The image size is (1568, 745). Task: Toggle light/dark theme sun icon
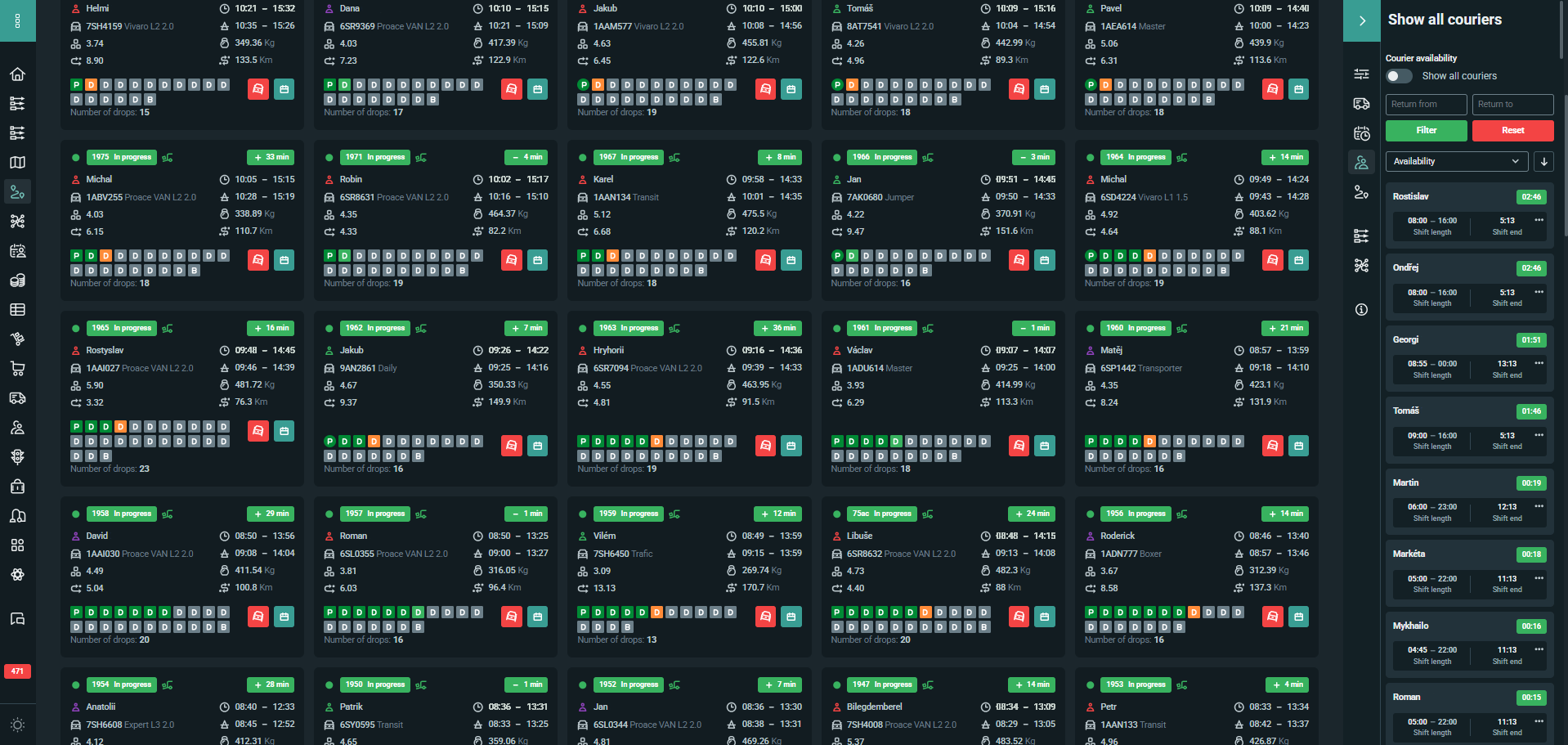point(17,725)
